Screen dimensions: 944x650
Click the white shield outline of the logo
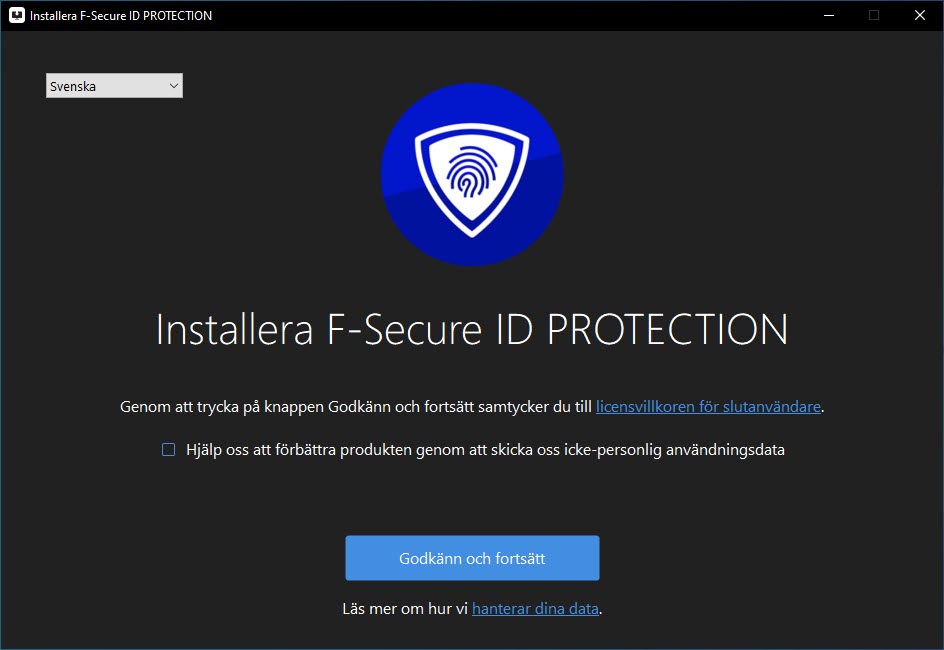[426, 160]
